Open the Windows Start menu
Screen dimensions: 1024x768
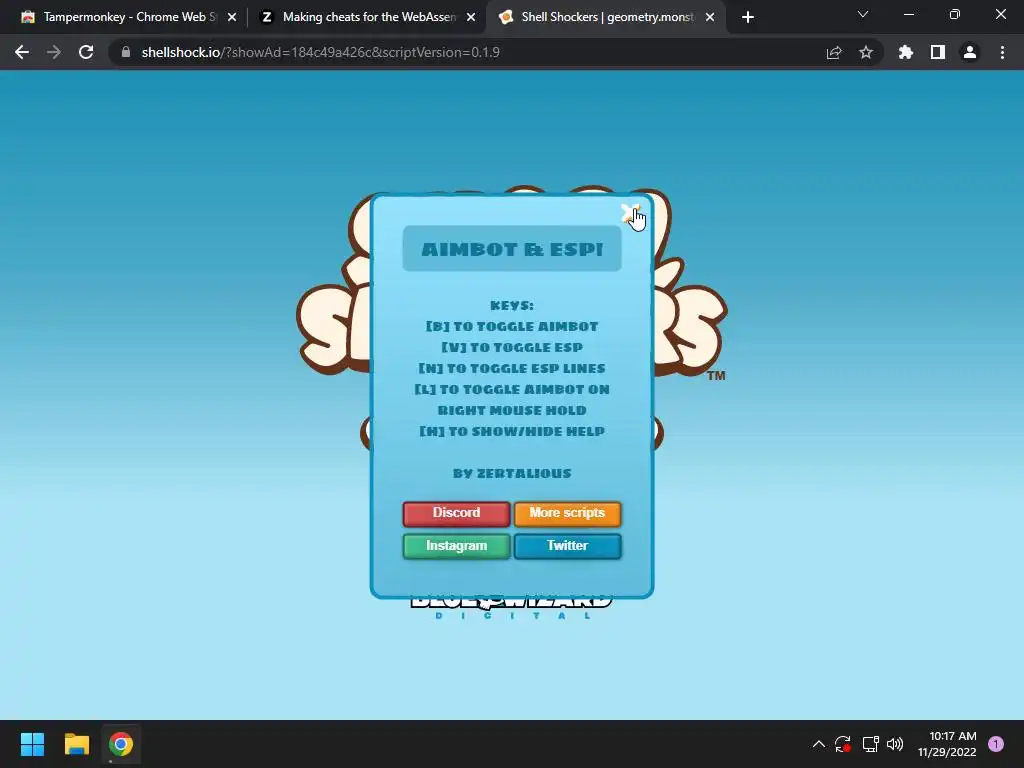coord(32,744)
